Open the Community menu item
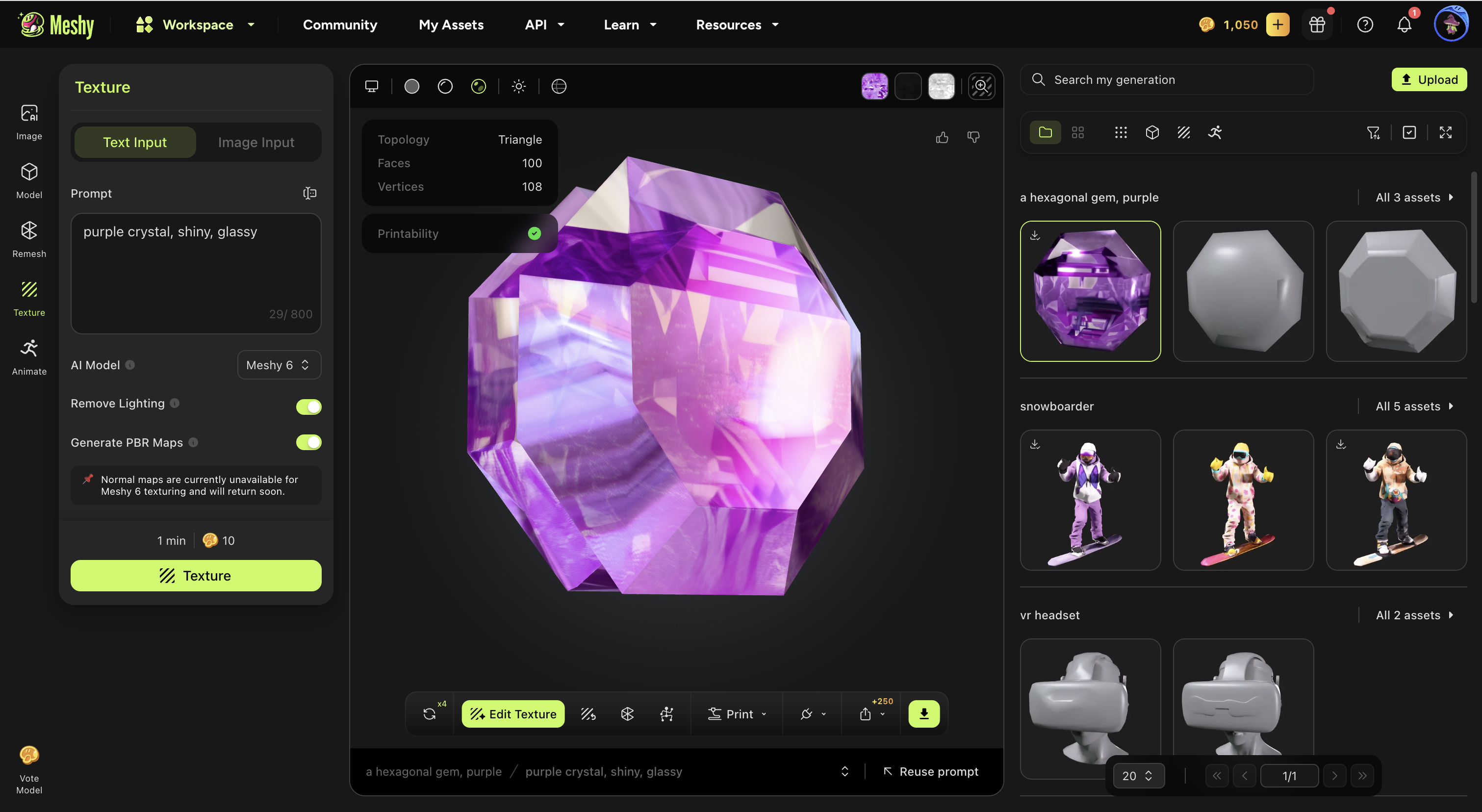1482x812 pixels. point(340,25)
